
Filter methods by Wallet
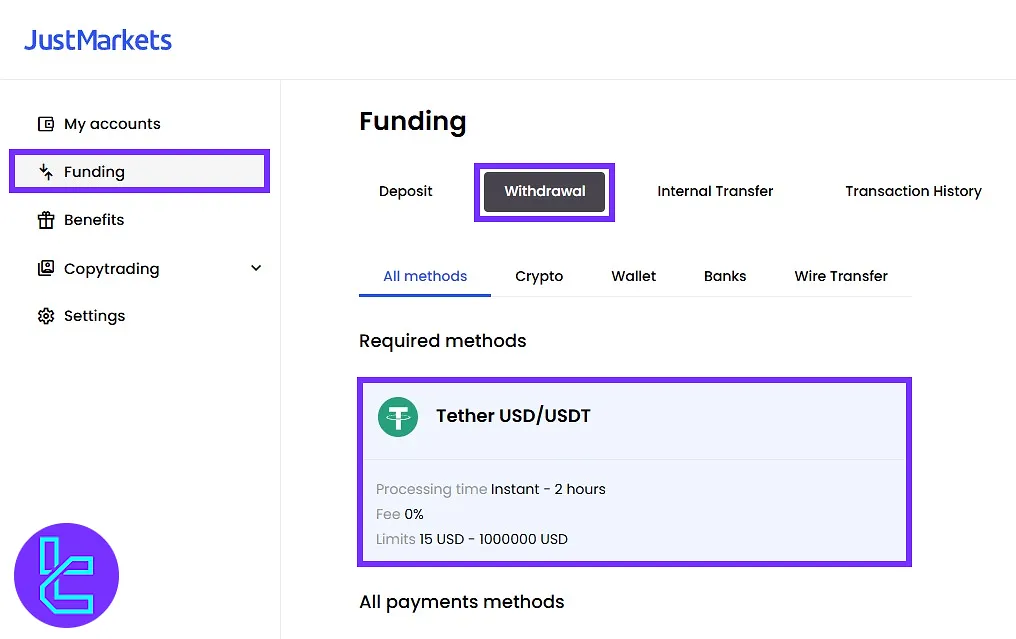634,277
